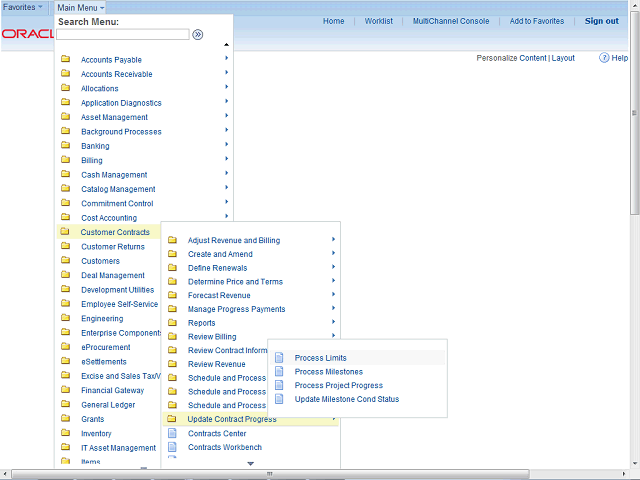This screenshot has width=640, height=480.
Task: Click the search menu go arrow icon
Action: coord(198,35)
